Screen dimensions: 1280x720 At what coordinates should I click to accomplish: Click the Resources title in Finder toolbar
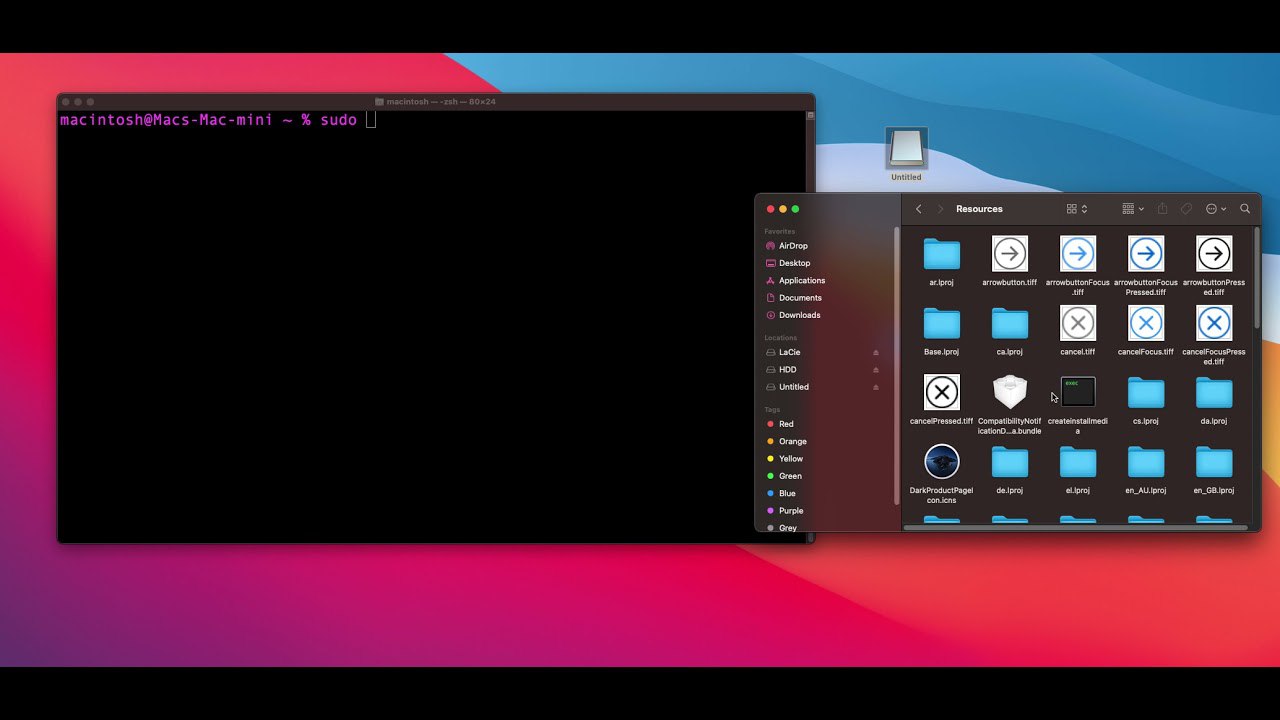pyautogui.click(x=979, y=209)
